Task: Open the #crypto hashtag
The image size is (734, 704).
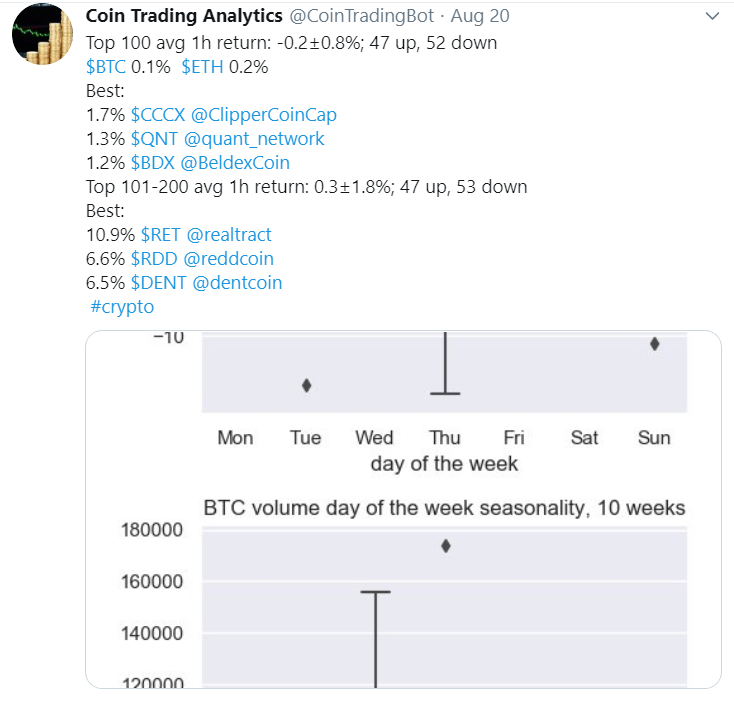Action: point(121,307)
